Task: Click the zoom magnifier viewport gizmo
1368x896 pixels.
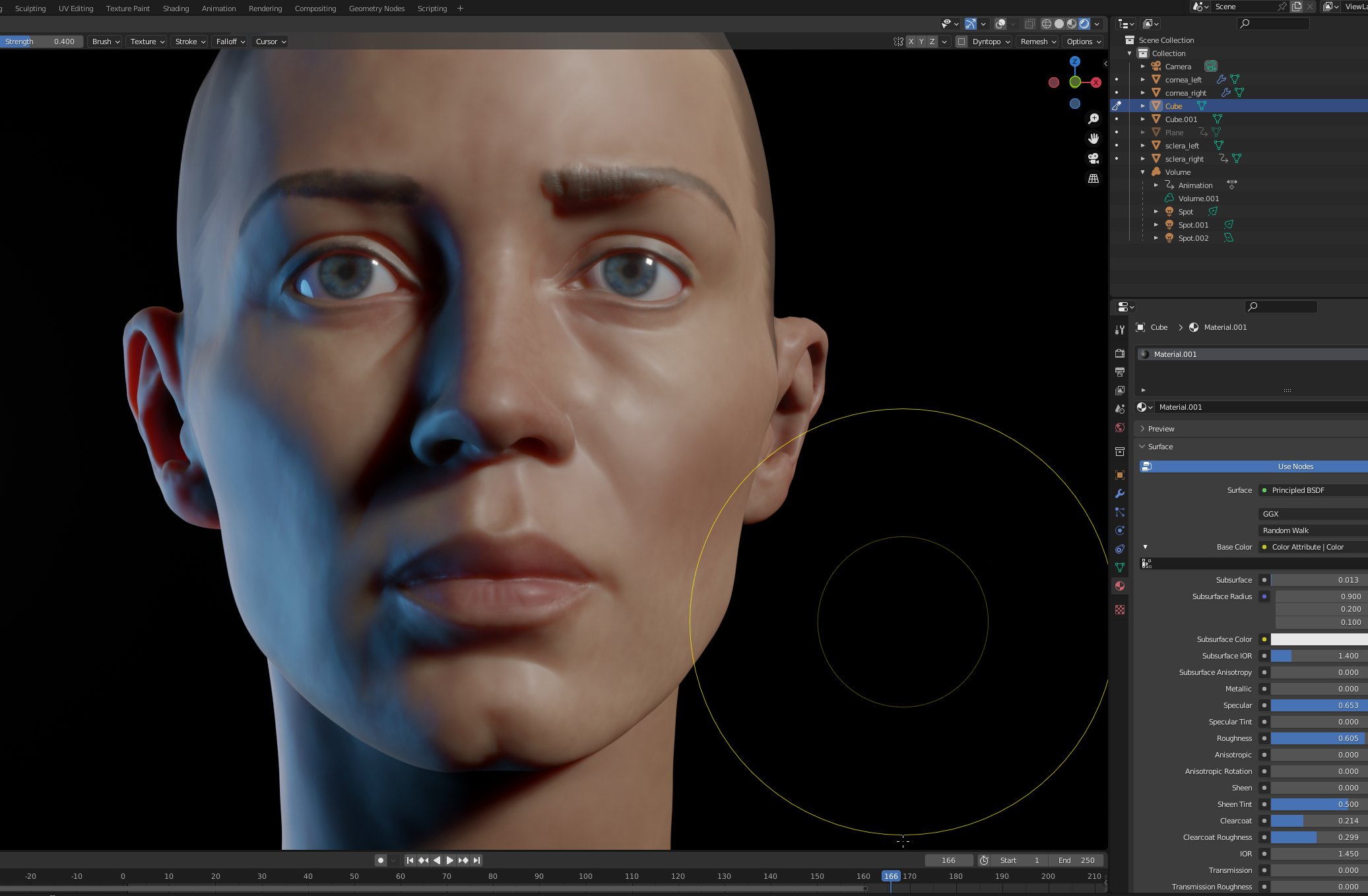Action: [1093, 119]
